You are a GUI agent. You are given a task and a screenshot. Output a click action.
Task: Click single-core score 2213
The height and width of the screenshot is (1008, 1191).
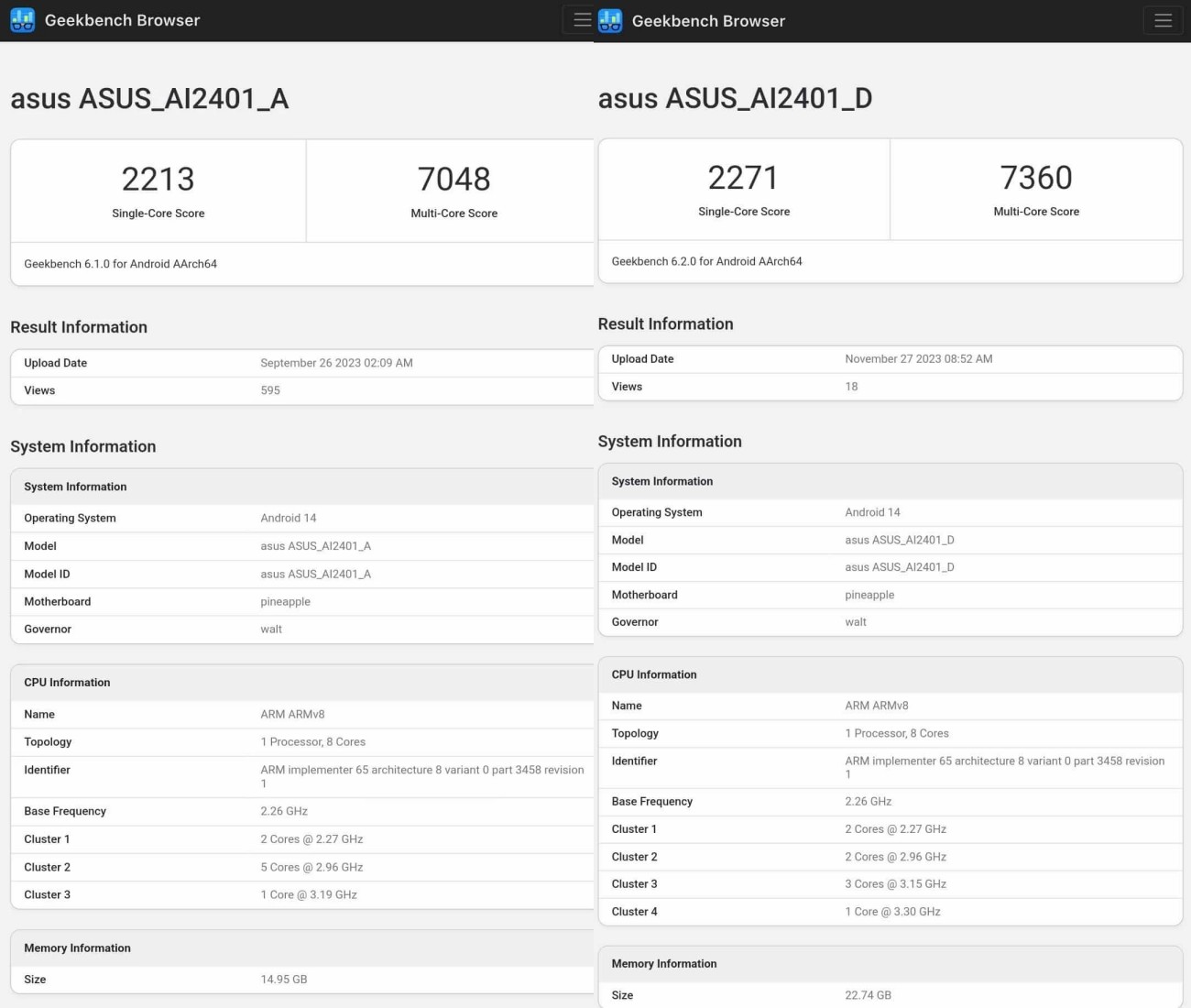(x=158, y=179)
